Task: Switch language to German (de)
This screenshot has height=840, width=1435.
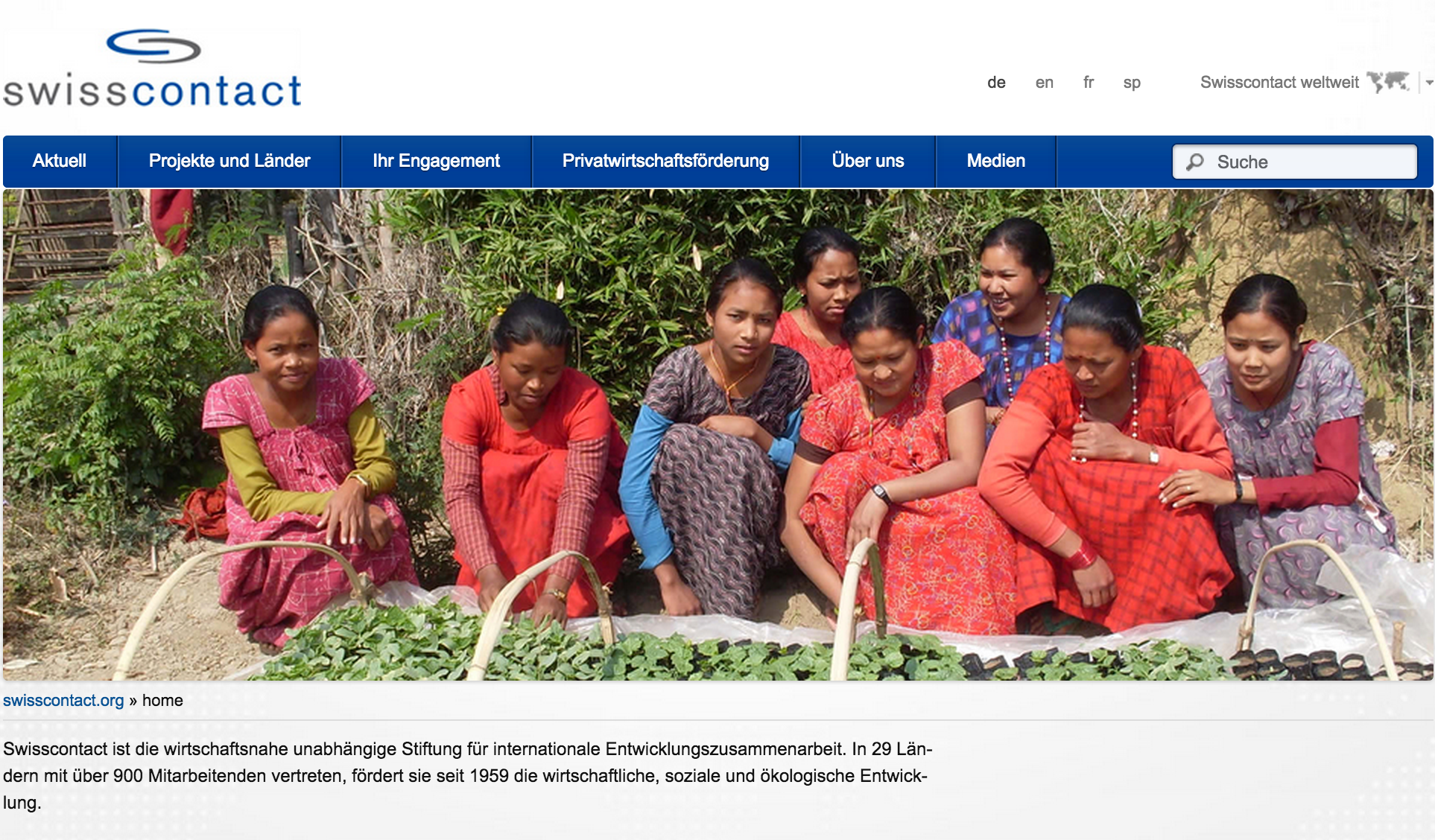Action: (996, 83)
